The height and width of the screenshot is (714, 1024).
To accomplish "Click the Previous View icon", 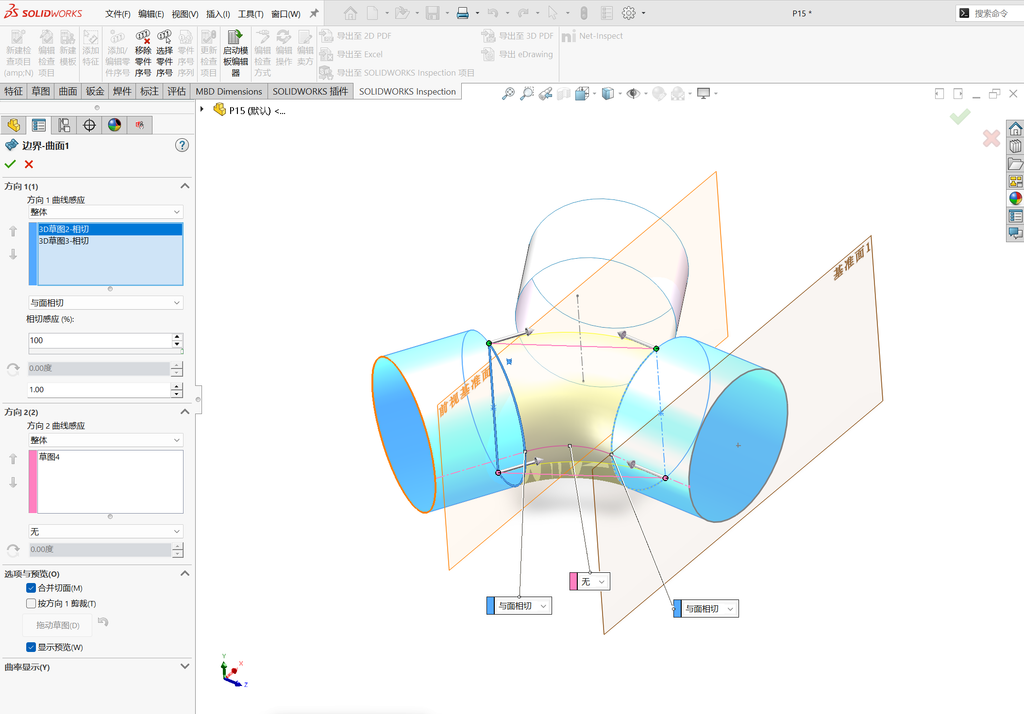I will click(545, 93).
